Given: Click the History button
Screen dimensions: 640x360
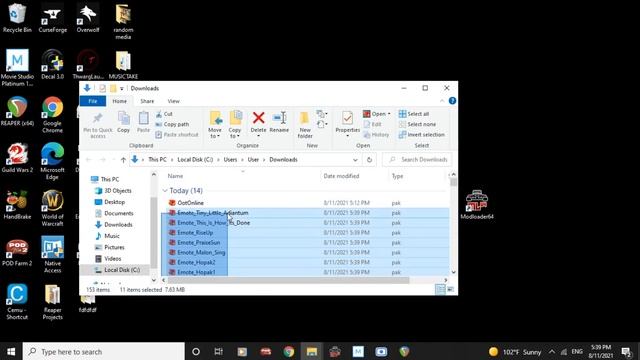Looking at the screenshot, I should [x=376, y=134].
